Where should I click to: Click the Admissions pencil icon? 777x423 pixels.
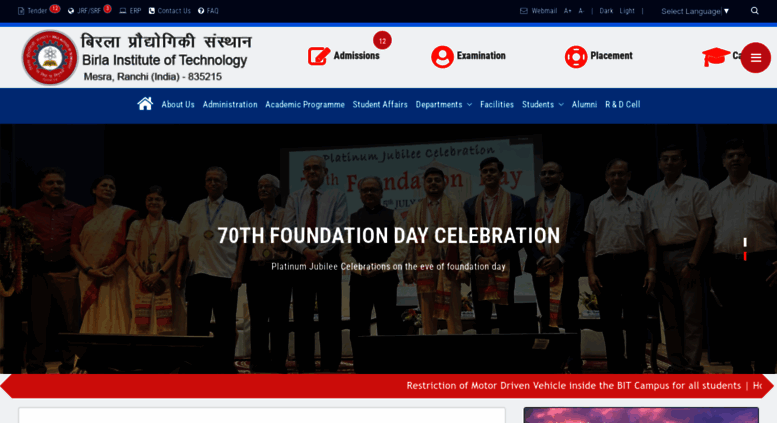point(319,56)
